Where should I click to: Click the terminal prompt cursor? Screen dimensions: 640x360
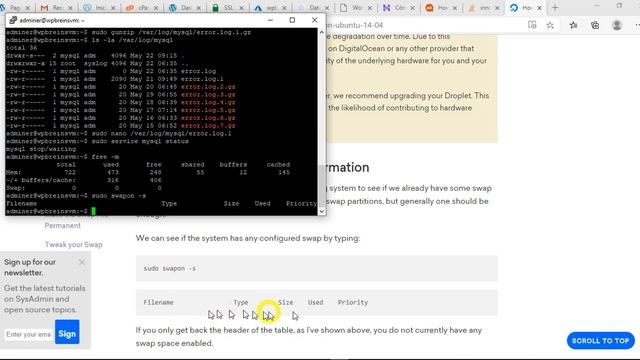93,211
